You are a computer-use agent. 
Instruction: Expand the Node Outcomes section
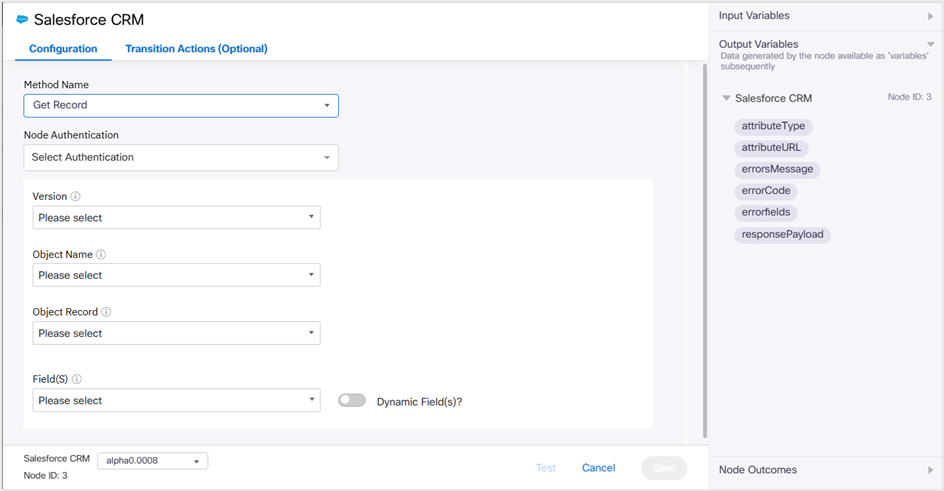[x=930, y=470]
